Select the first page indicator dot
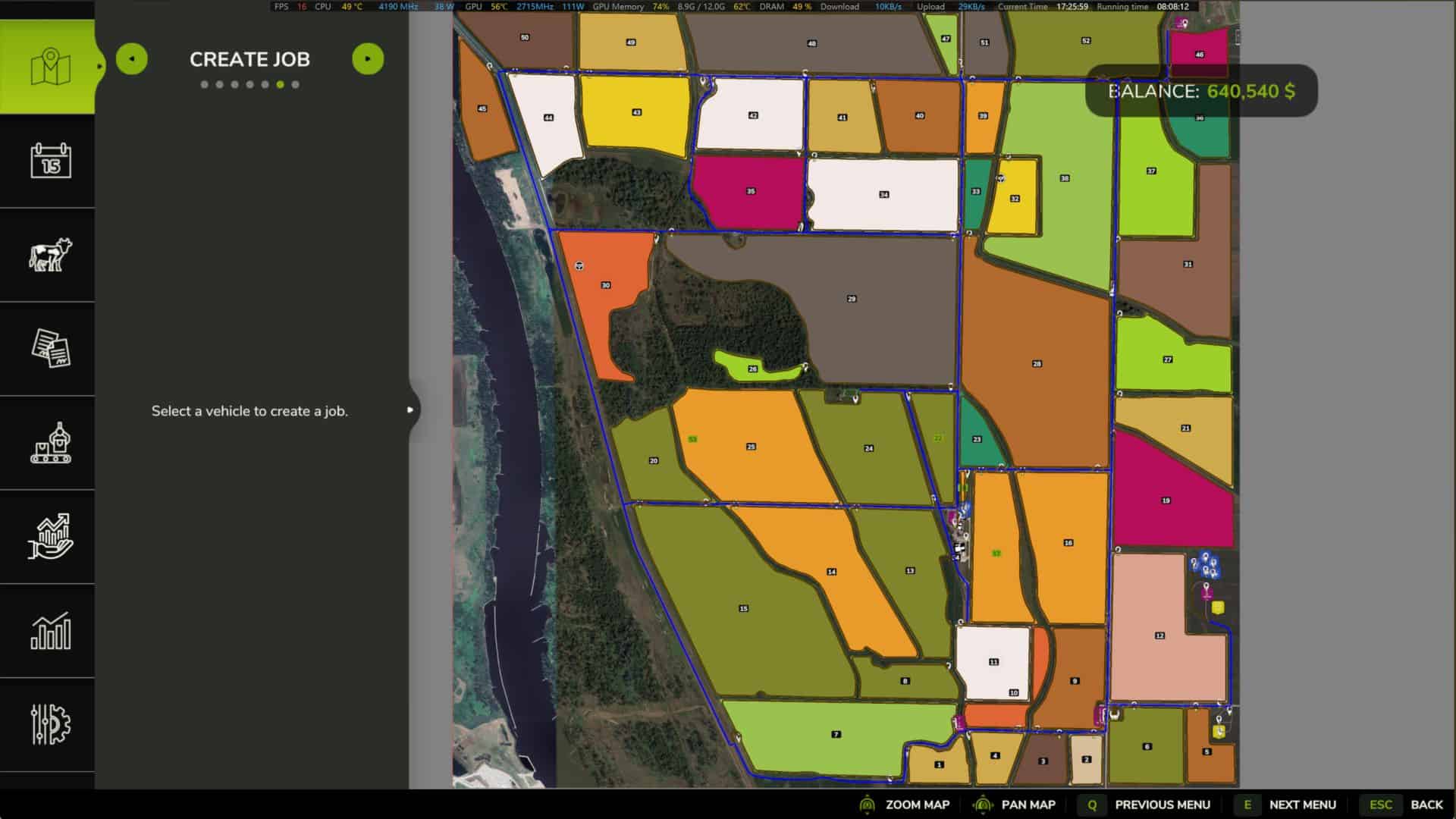Image resolution: width=1456 pixels, height=819 pixels. (204, 85)
